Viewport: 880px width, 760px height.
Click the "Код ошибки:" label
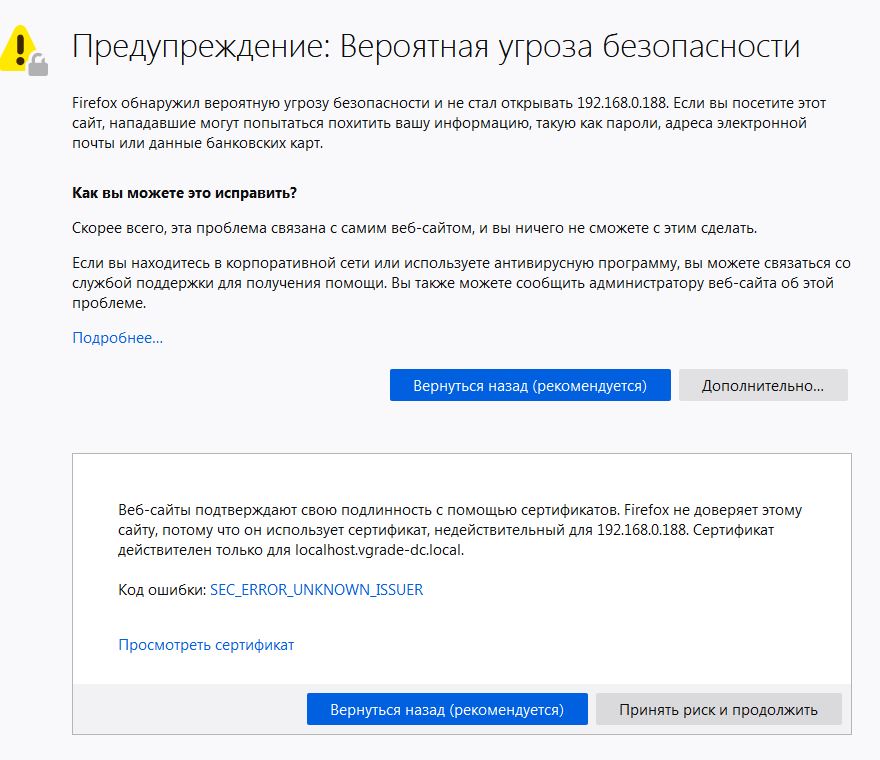(x=161, y=590)
